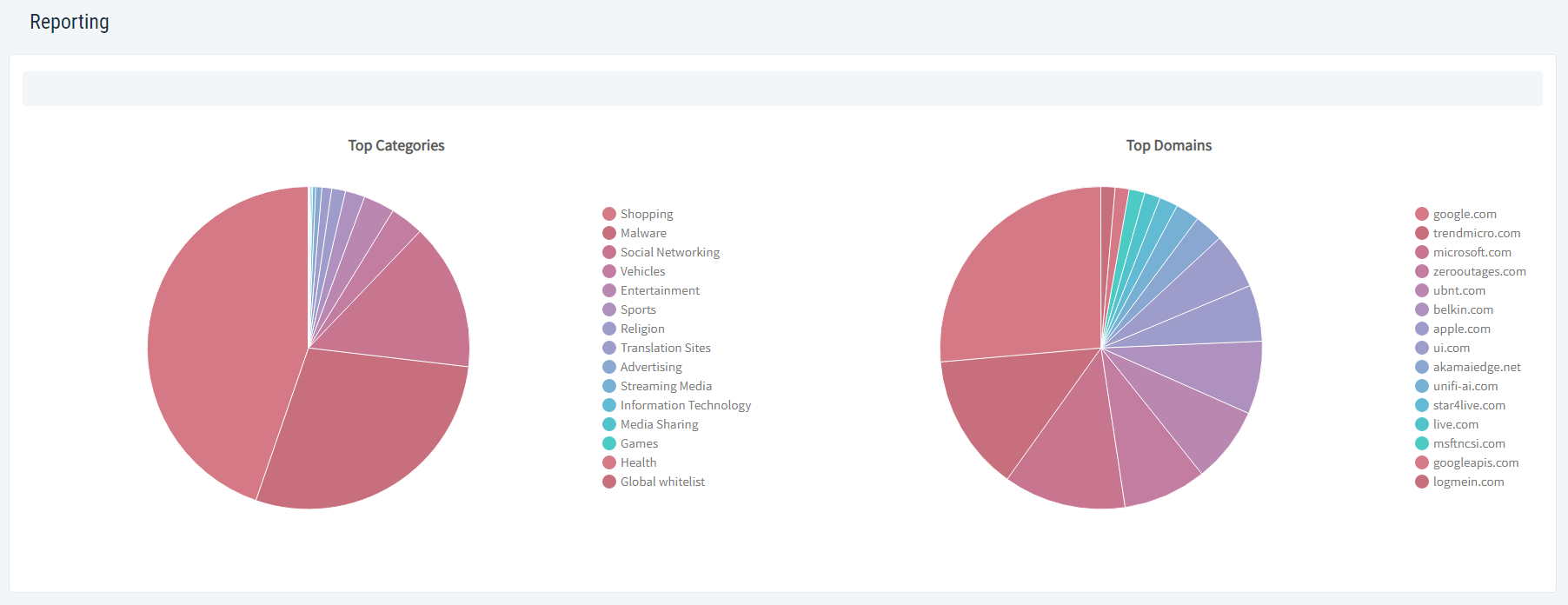1568x605 pixels.
Task: Toggle Religion legend entry
Action: (x=634, y=329)
